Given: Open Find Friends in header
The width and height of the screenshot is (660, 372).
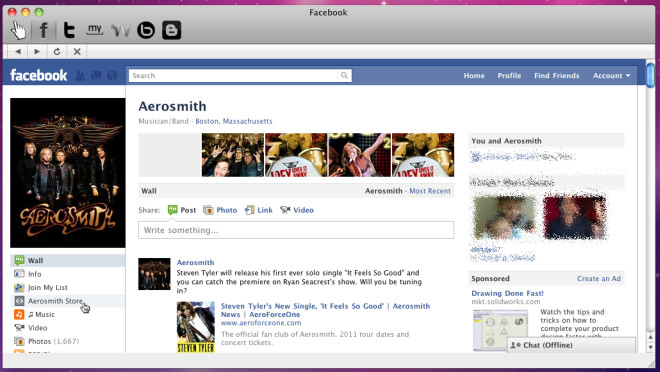Looking at the screenshot, I should point(556,76).
